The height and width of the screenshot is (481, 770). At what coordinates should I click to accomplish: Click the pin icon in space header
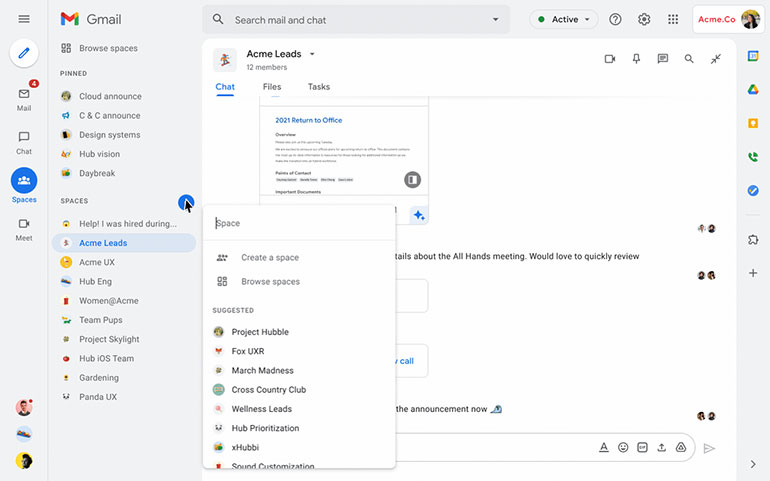636,59
